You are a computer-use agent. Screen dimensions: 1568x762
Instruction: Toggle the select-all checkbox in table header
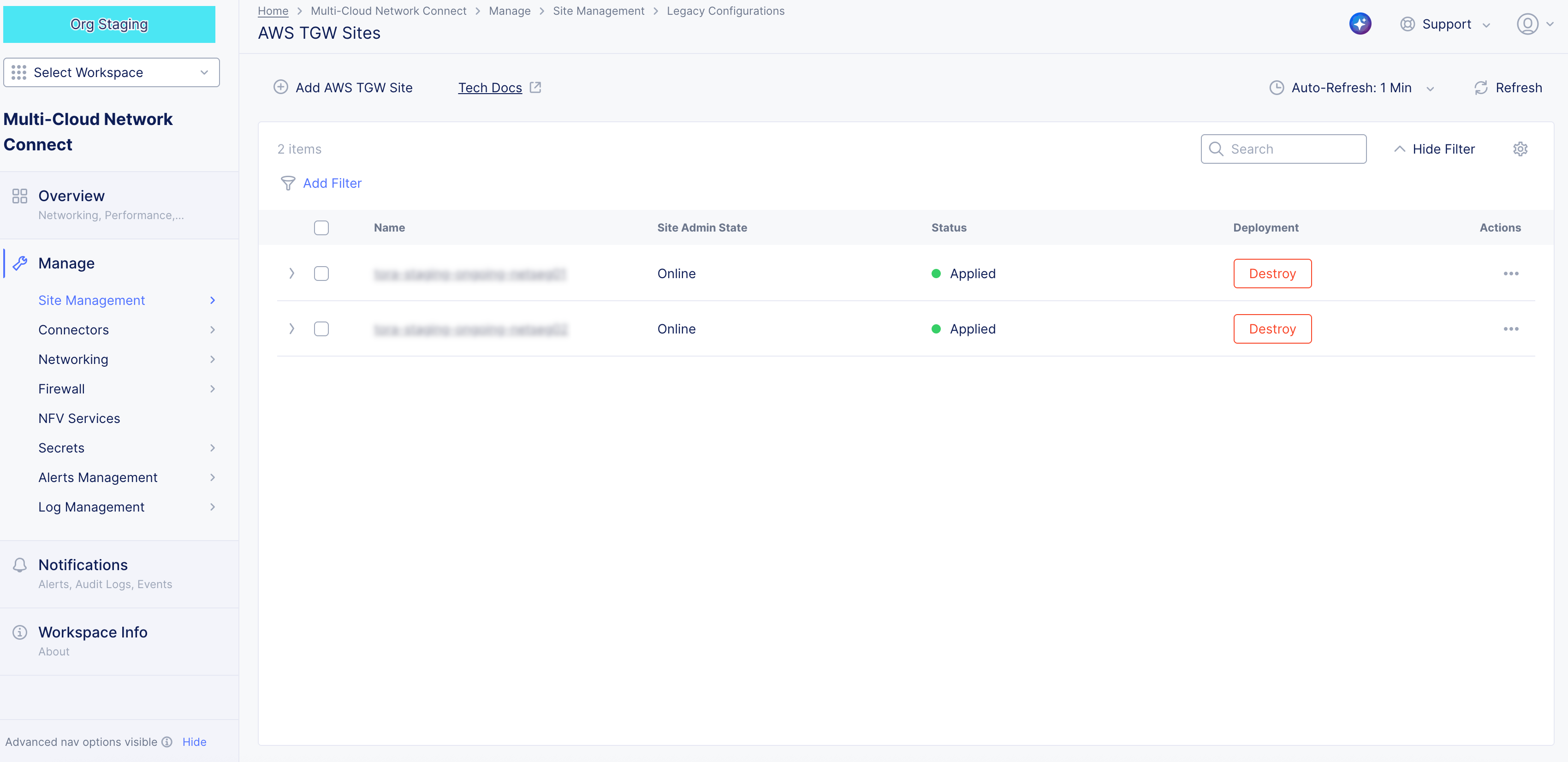pos(321,227)
